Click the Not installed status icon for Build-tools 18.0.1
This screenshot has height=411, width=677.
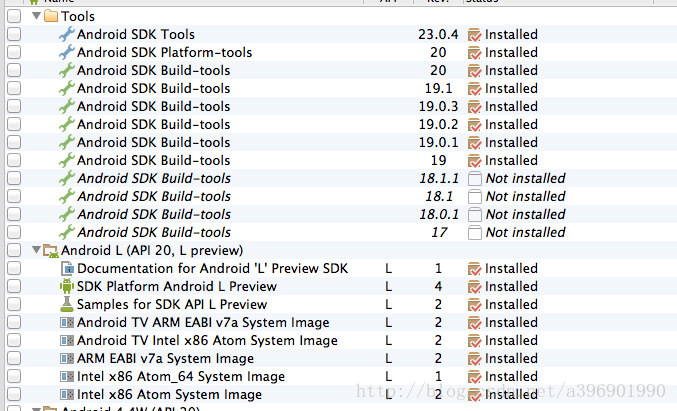[475, 215]
